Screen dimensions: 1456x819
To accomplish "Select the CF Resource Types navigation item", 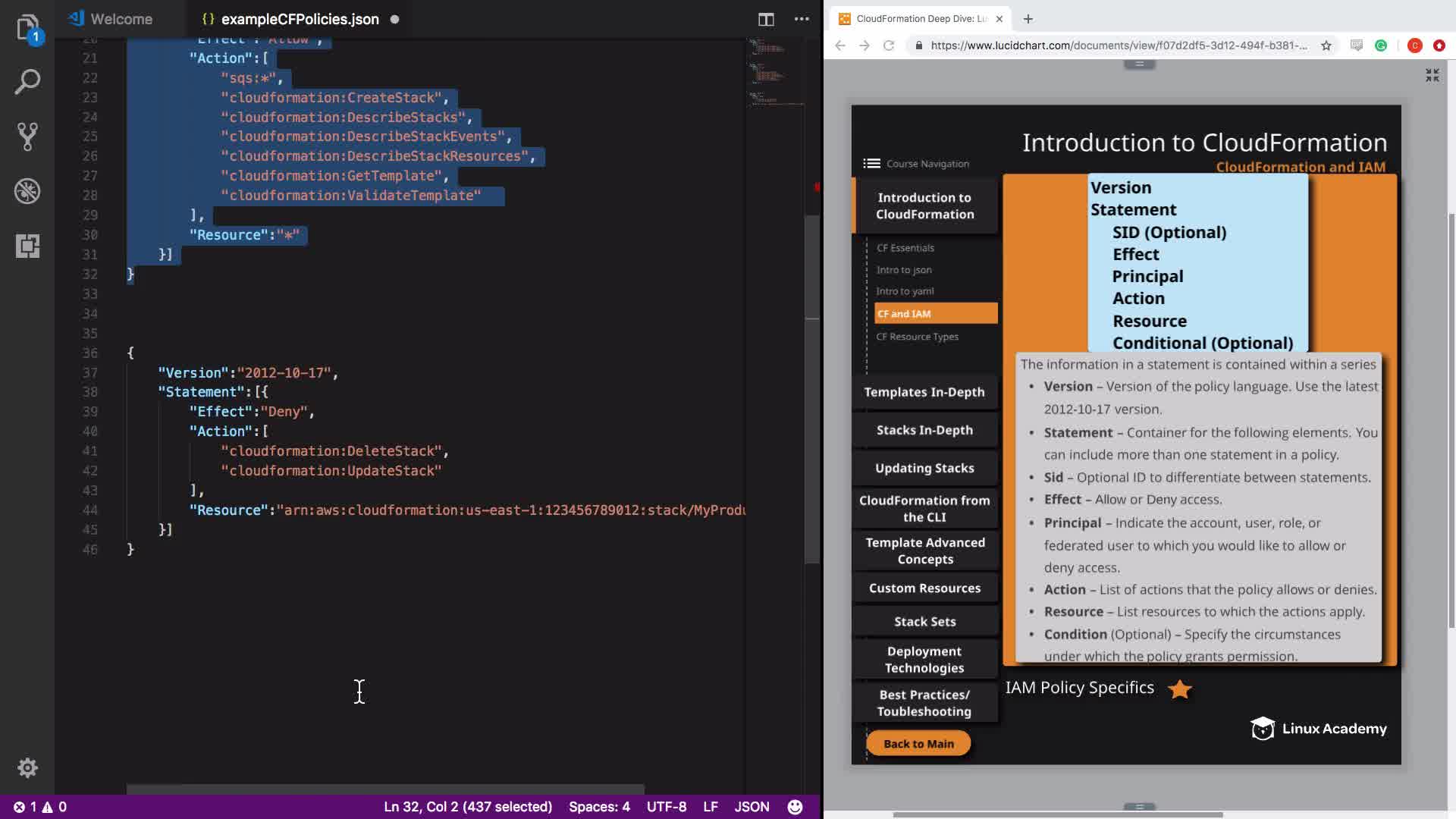I will (917, 337).
